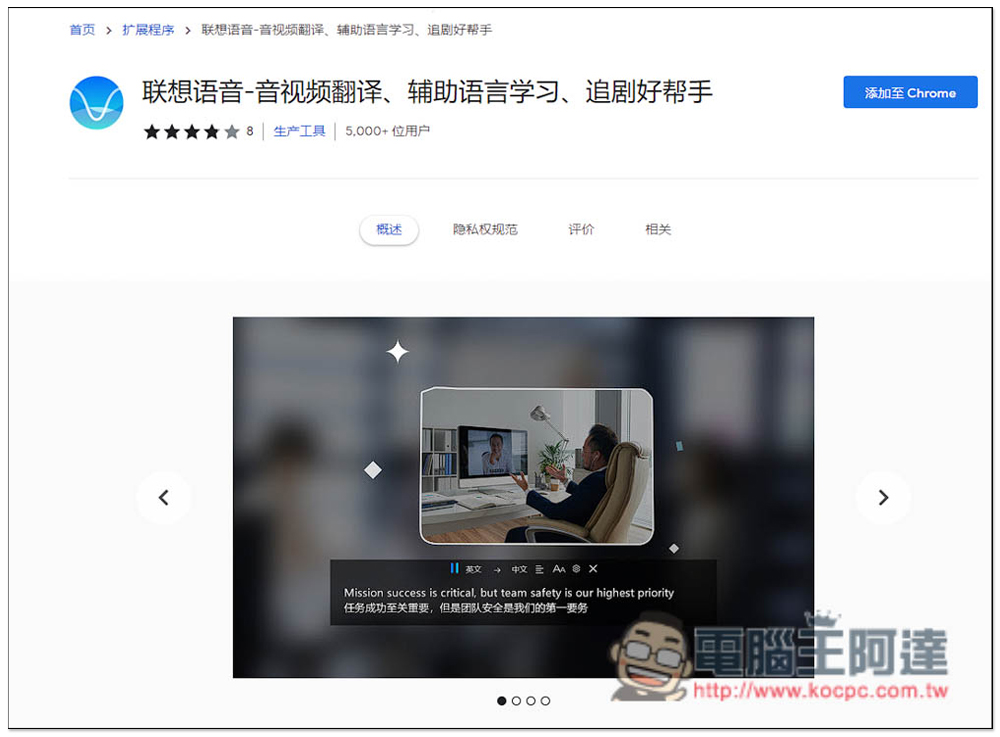Advance to next screenshot with right arrow

(883, 497)
